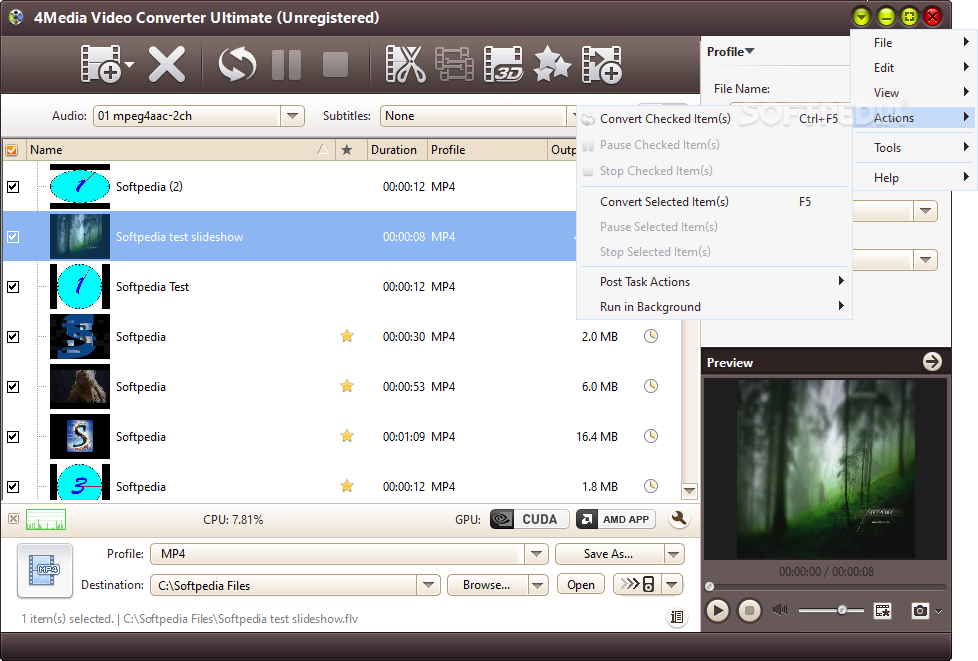Screen dimensions: 978x661
Task: Open the Effects stars icon
Action: pyautogui.click(x=552, y=64)
